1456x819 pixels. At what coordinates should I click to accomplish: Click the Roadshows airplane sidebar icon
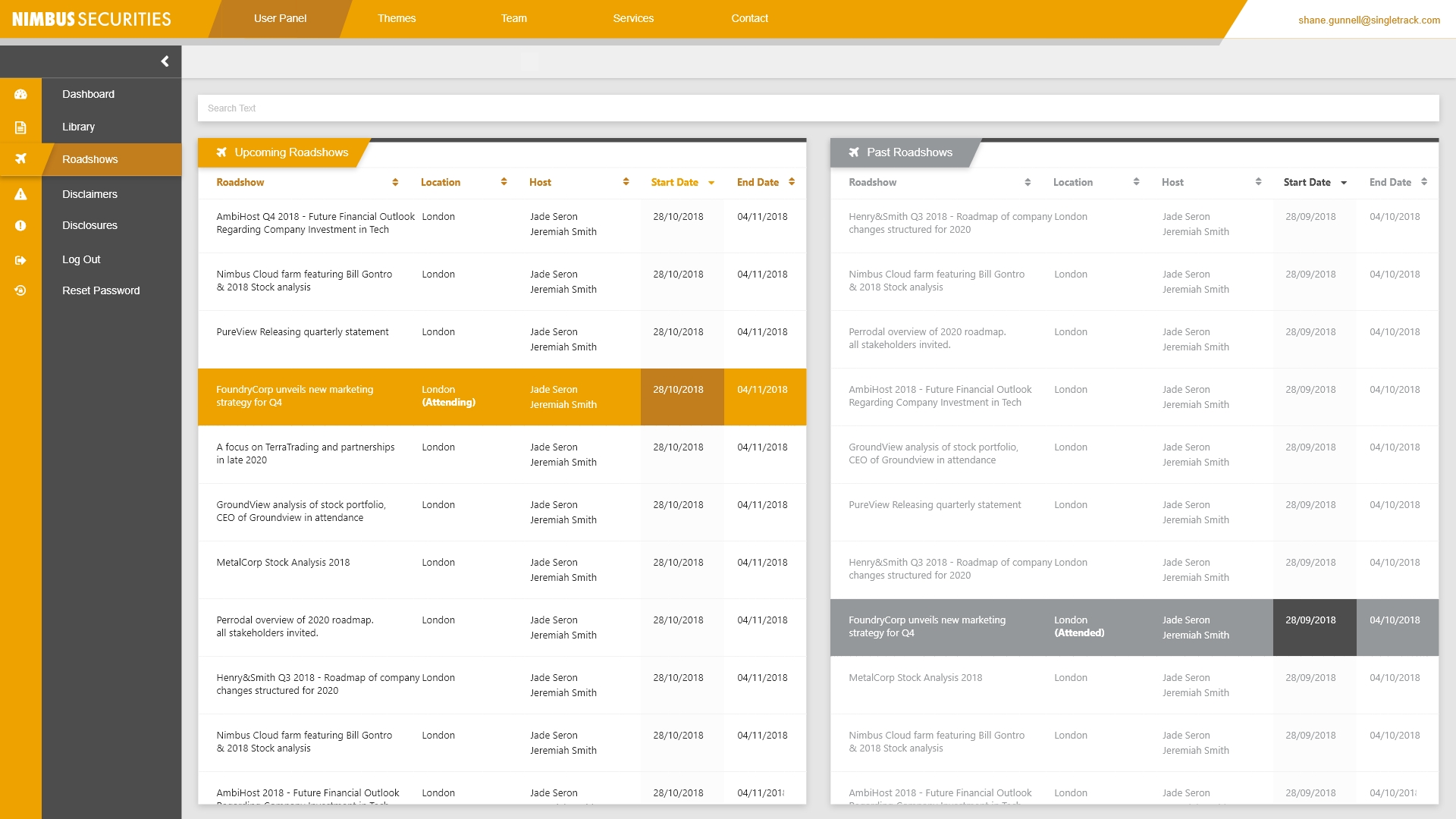pyautogui.click(x=20, y=158)
